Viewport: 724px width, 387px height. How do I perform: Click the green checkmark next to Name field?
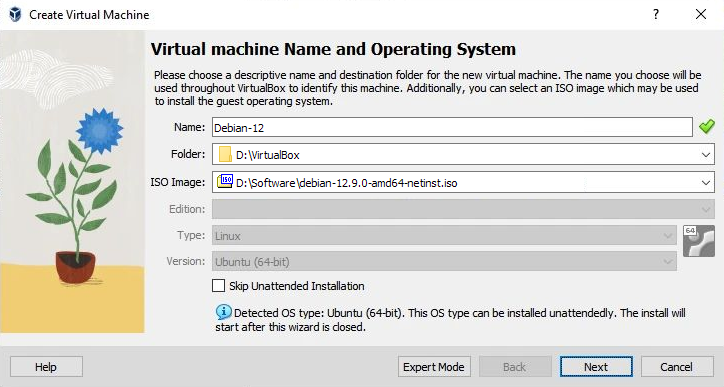tap(706, 127)
